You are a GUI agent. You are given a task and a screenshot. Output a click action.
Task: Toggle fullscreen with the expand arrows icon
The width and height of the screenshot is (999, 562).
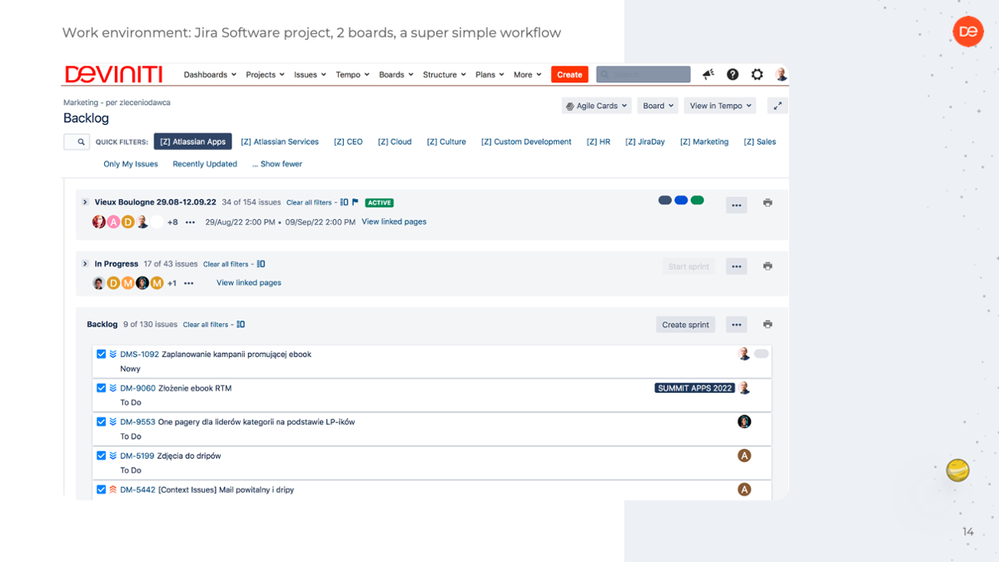point(777,106)
